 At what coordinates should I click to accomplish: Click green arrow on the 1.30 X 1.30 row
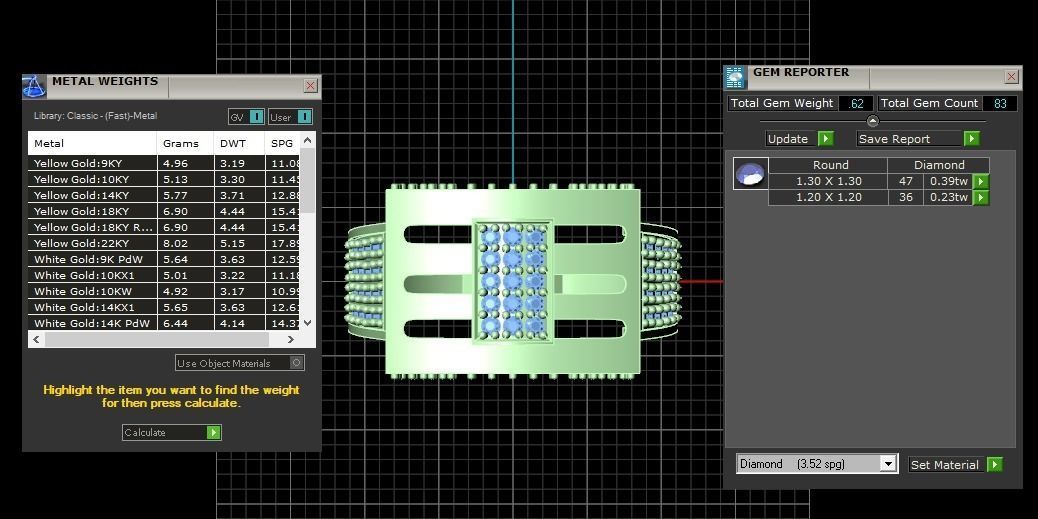tap(981, 181)
